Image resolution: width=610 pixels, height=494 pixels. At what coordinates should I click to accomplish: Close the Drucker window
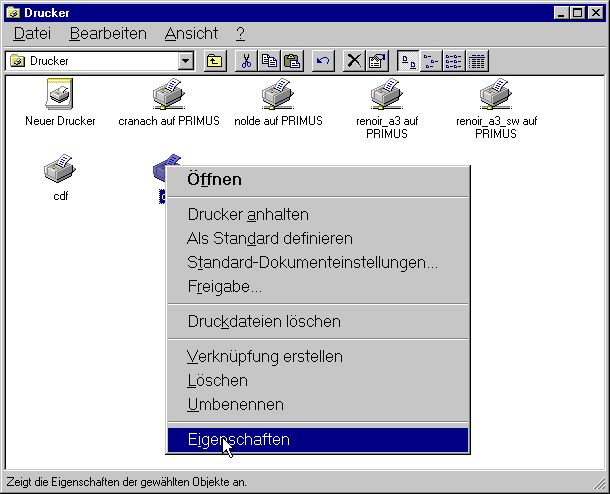pos(596,13)
